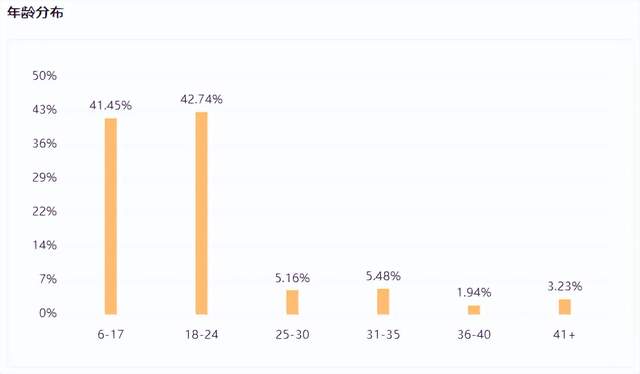Click the 50% y-axis label
Image resolution: width=640 pixels, height=374 pixels.
point(44,76)
